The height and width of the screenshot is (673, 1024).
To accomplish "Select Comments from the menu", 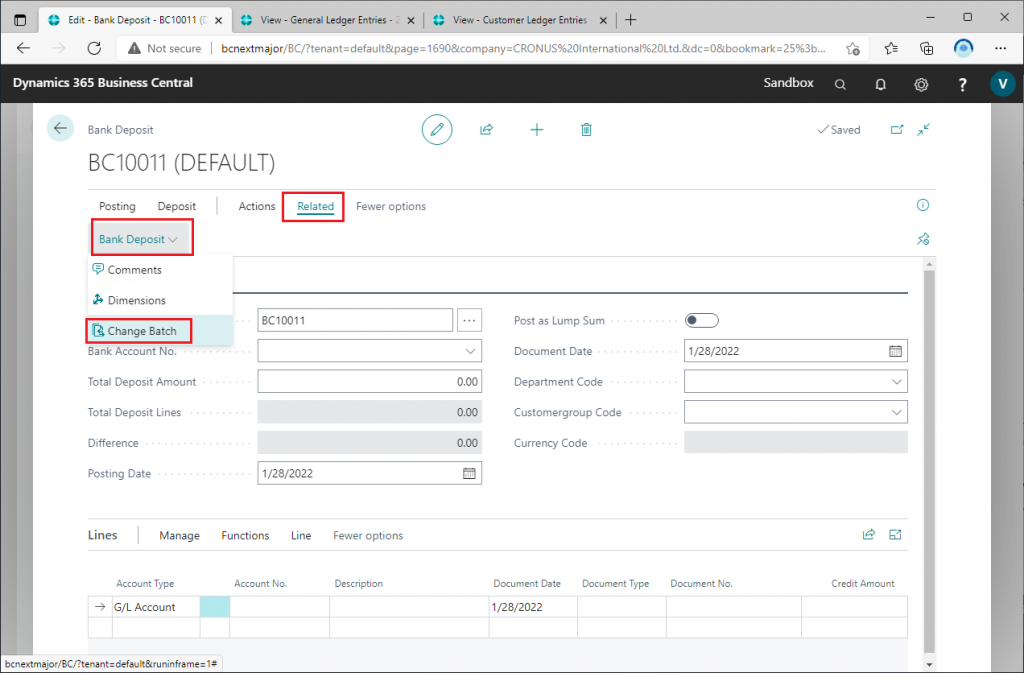I will point(160,270).
